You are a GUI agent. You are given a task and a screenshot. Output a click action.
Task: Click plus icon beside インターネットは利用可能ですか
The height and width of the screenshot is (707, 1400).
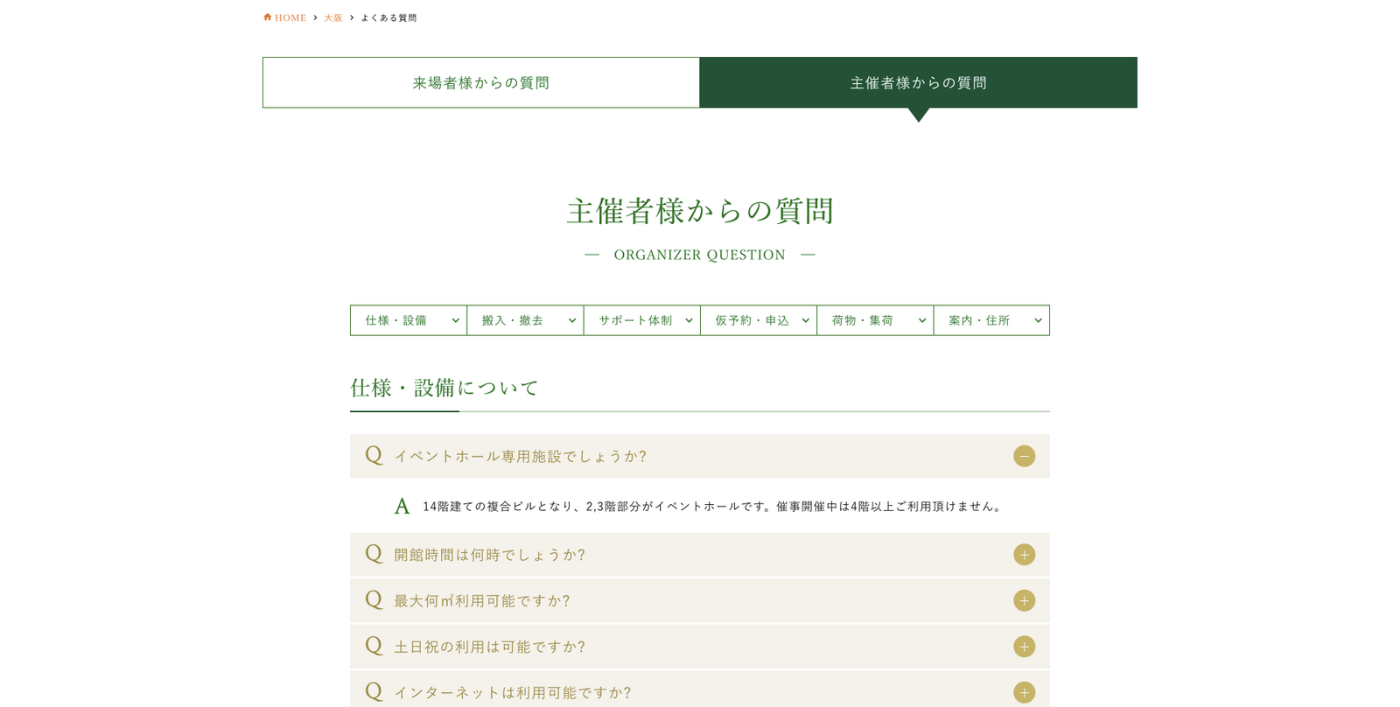click(1023, 692)
